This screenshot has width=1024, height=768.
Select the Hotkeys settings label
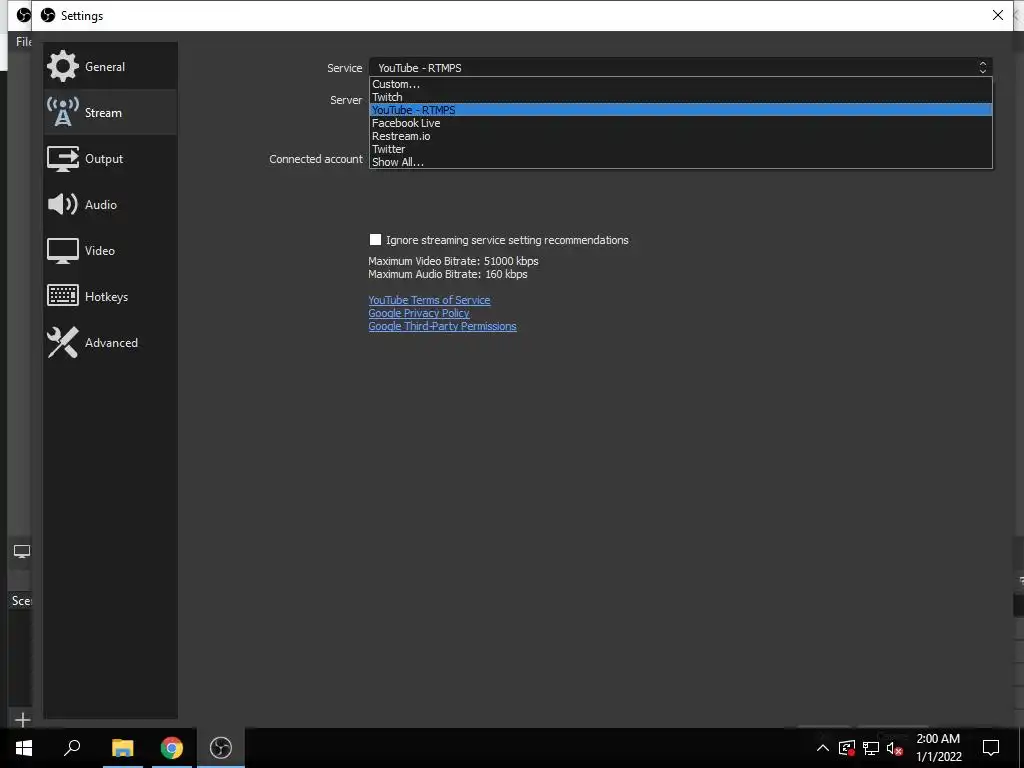click(106, 296)
